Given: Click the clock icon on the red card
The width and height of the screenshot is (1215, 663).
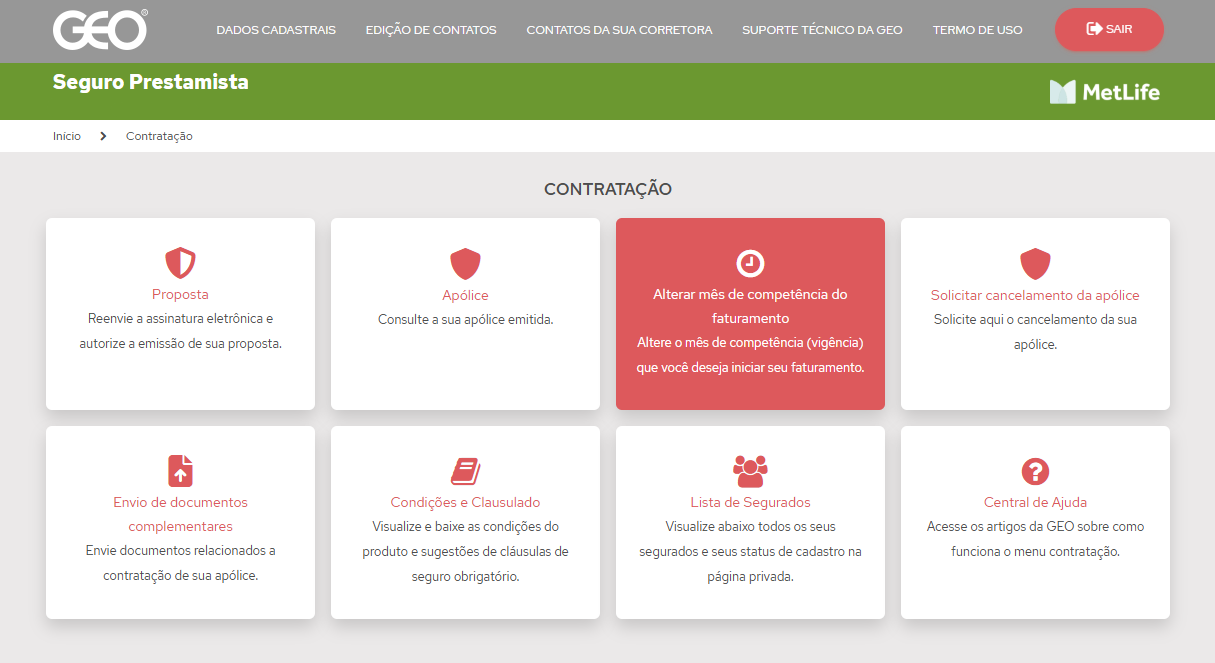Looking at the screenshot, I should [750, 263].
